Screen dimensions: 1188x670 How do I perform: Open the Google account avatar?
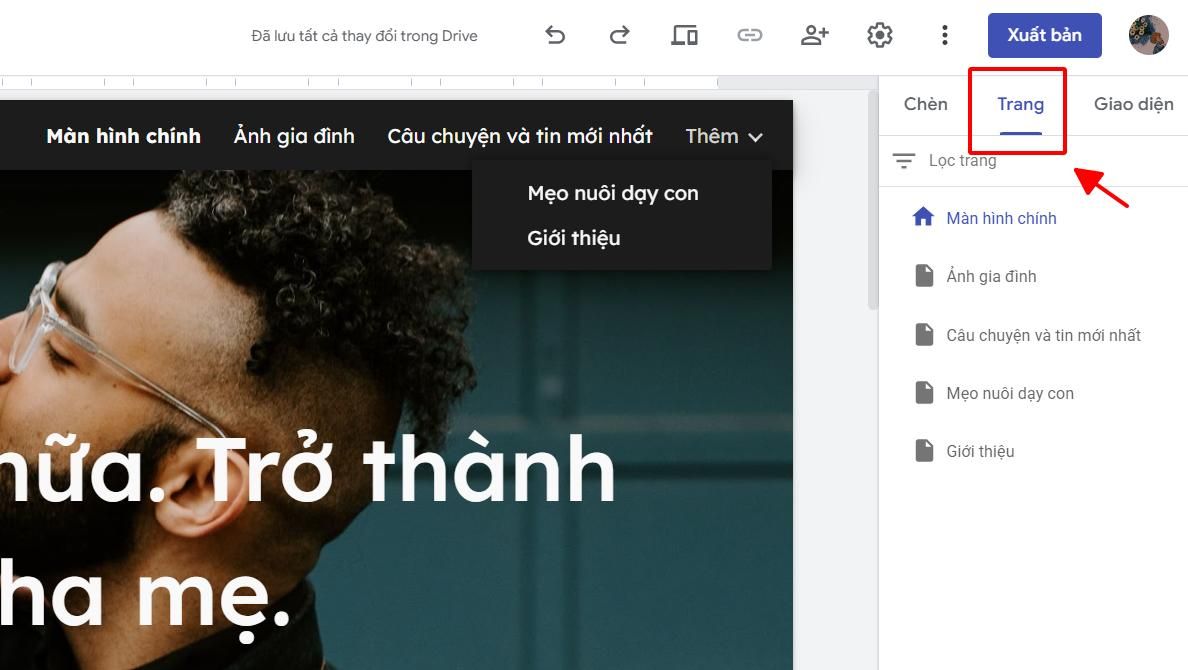pos(1149,35)
